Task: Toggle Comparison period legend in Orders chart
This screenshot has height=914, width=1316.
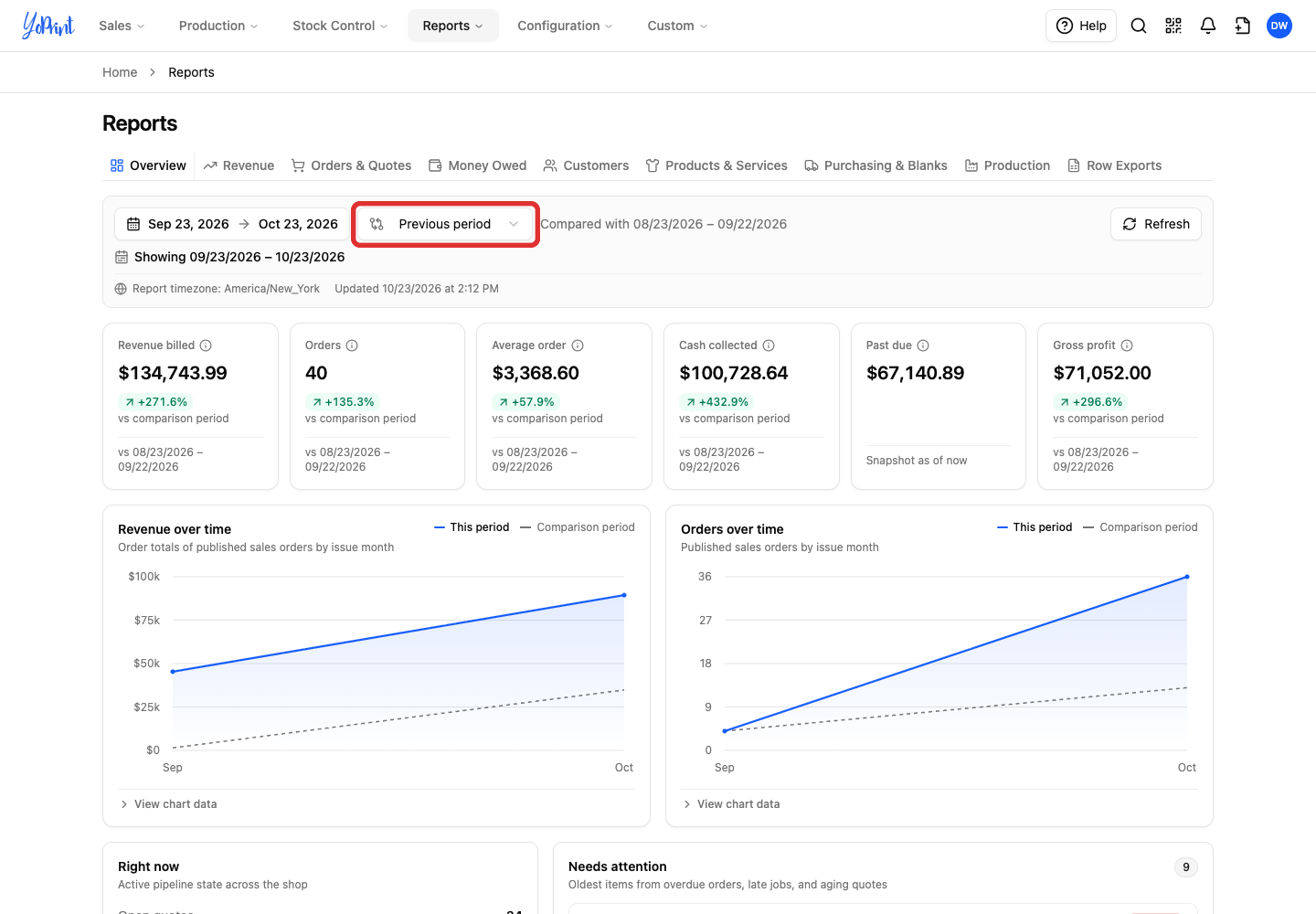Action: click(1140, 527)
